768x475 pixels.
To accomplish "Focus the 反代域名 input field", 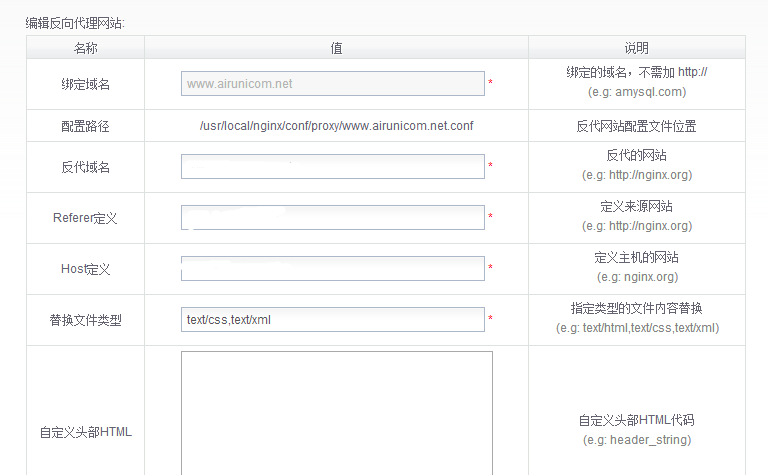I will [332, 167].
